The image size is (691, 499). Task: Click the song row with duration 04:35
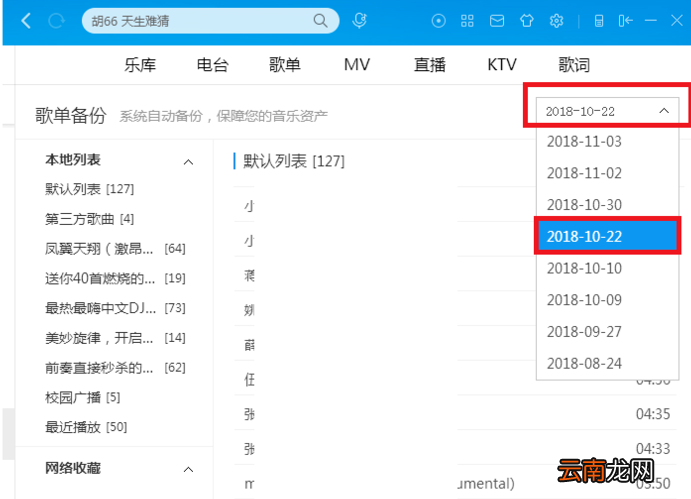tap(455, 414)
